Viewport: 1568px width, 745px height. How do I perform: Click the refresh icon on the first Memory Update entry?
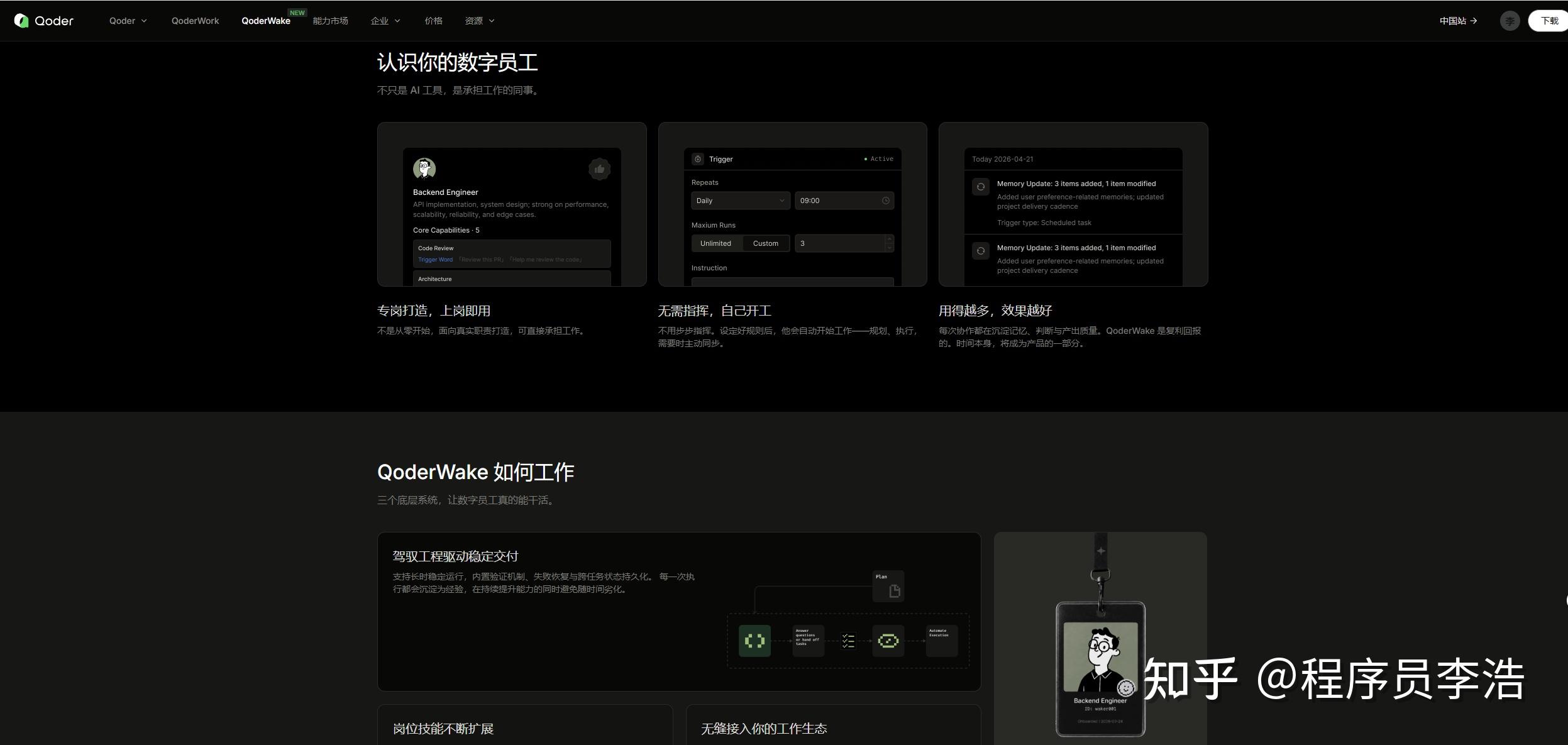980,187
